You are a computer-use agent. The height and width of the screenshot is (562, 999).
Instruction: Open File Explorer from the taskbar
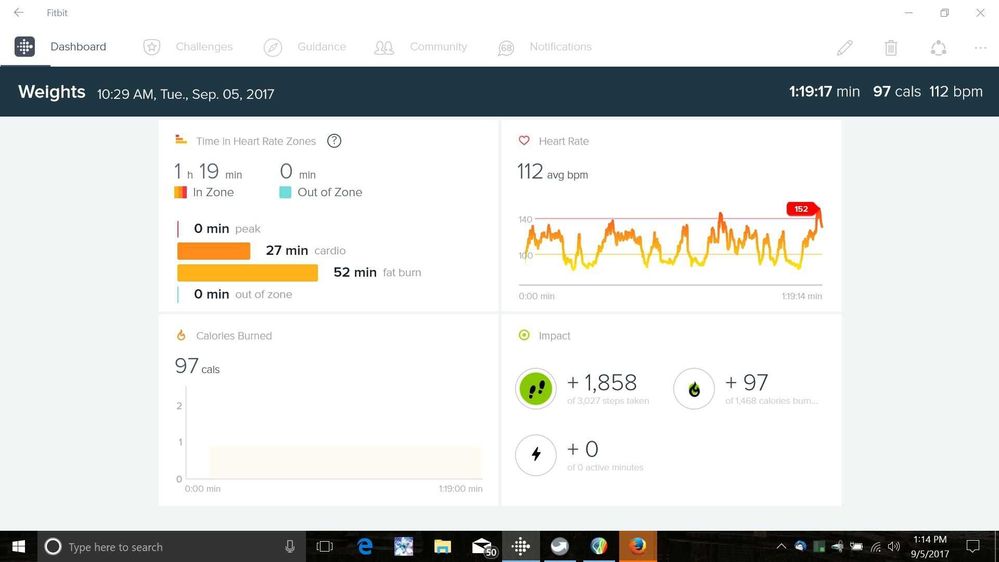click(442, 547)
